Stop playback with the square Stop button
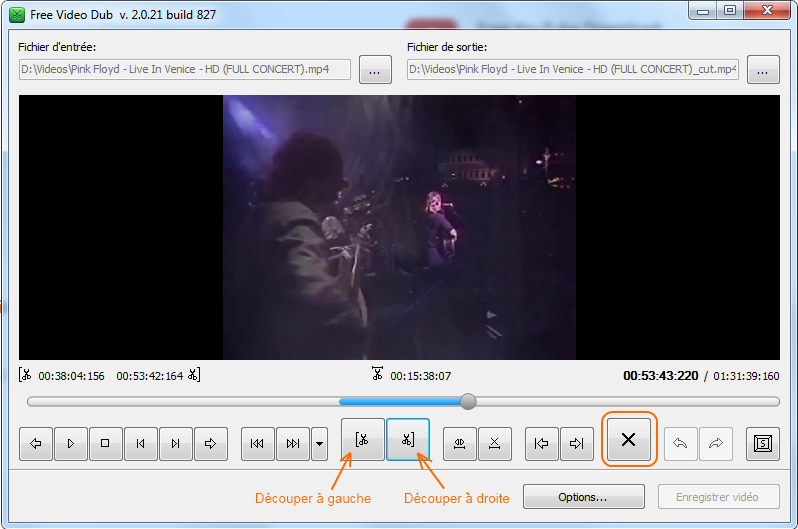798x529 pixels. pyautogui.click(x=105, y=443)
